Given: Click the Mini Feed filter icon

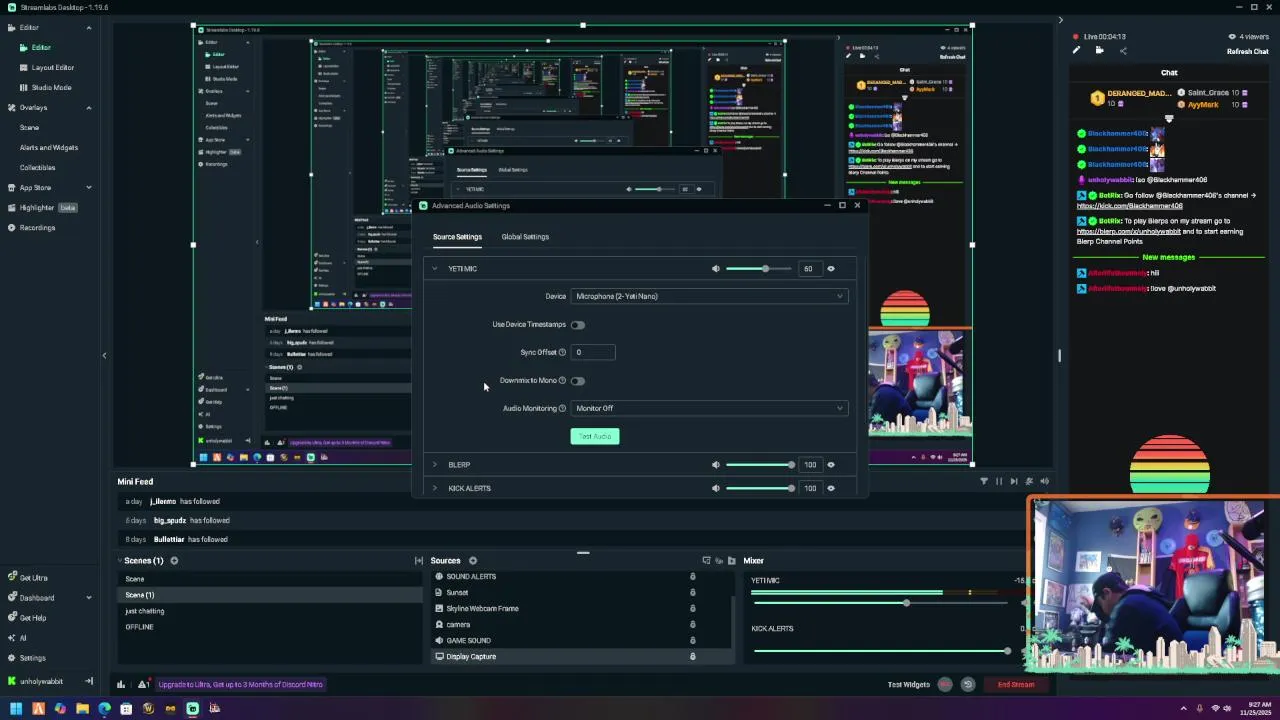Looking at the screenshot, I should pyautogui.click(x=984, y=482).
